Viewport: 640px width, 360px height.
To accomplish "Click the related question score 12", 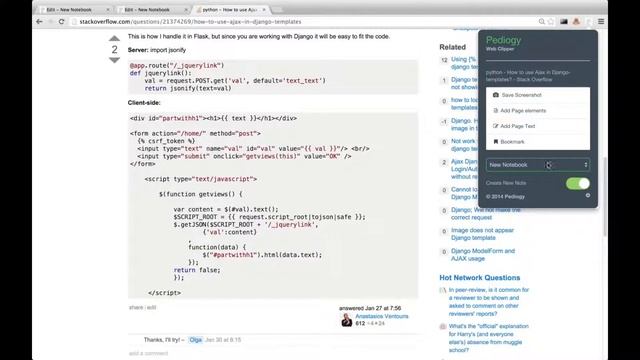I will pyautogui.click(x=444, y=60).
